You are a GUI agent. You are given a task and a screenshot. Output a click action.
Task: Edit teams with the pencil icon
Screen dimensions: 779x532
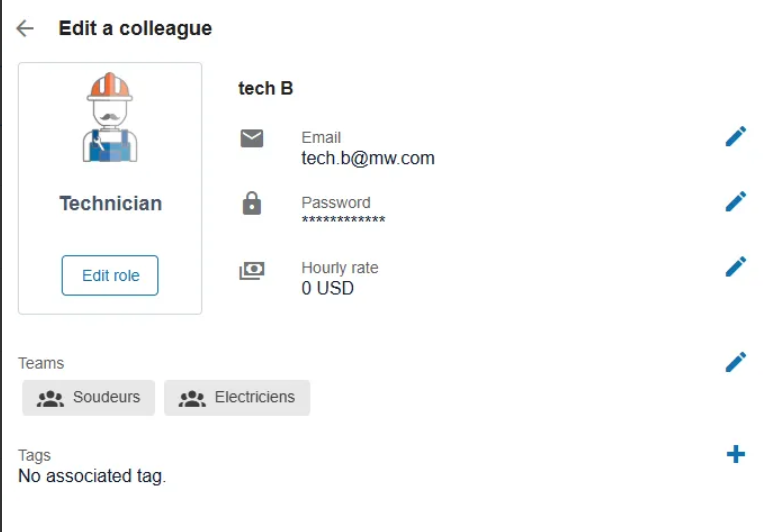tap(735, 362)
